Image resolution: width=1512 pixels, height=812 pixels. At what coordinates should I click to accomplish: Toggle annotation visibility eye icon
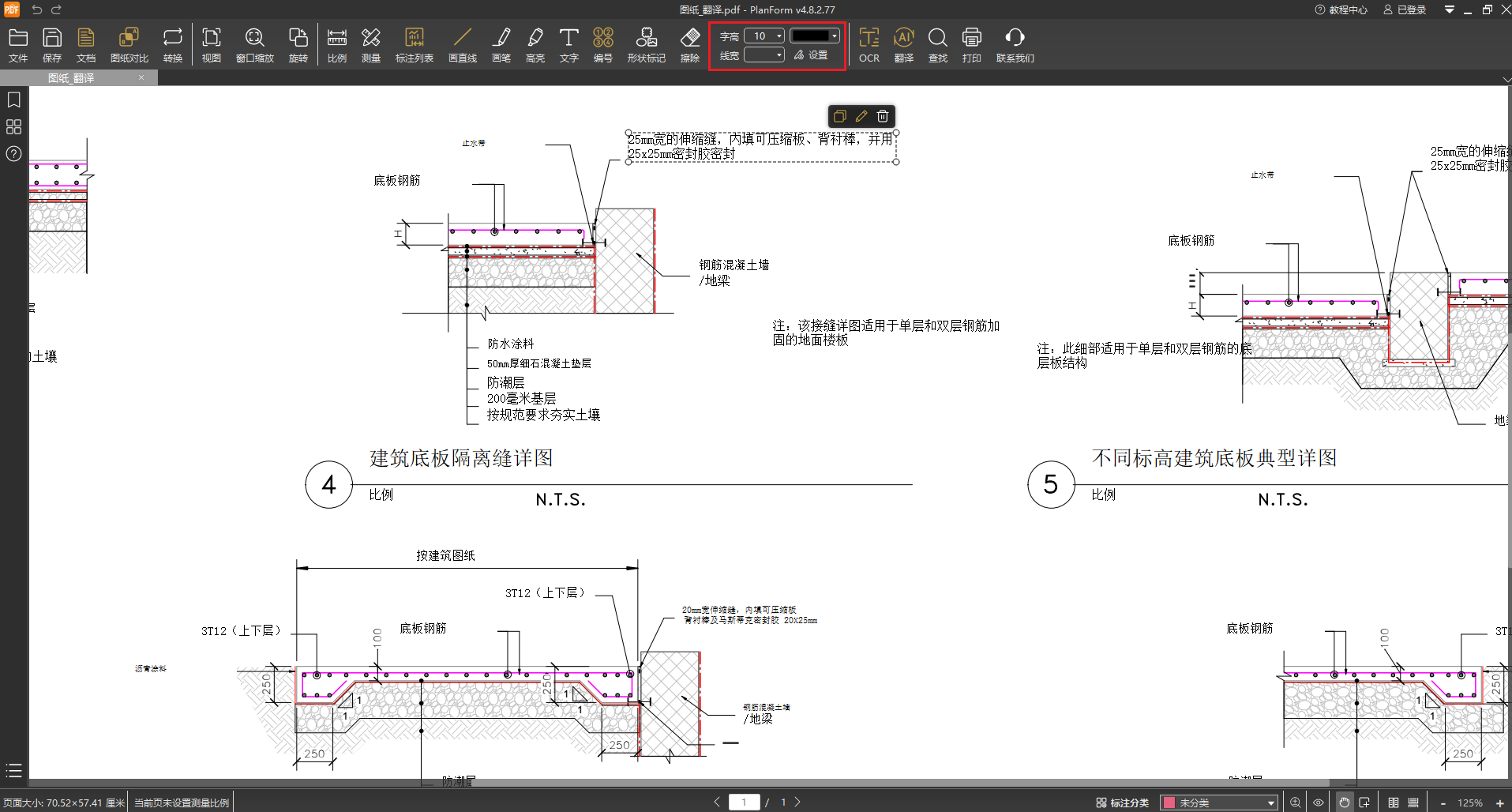click(x=1318, y=803)
